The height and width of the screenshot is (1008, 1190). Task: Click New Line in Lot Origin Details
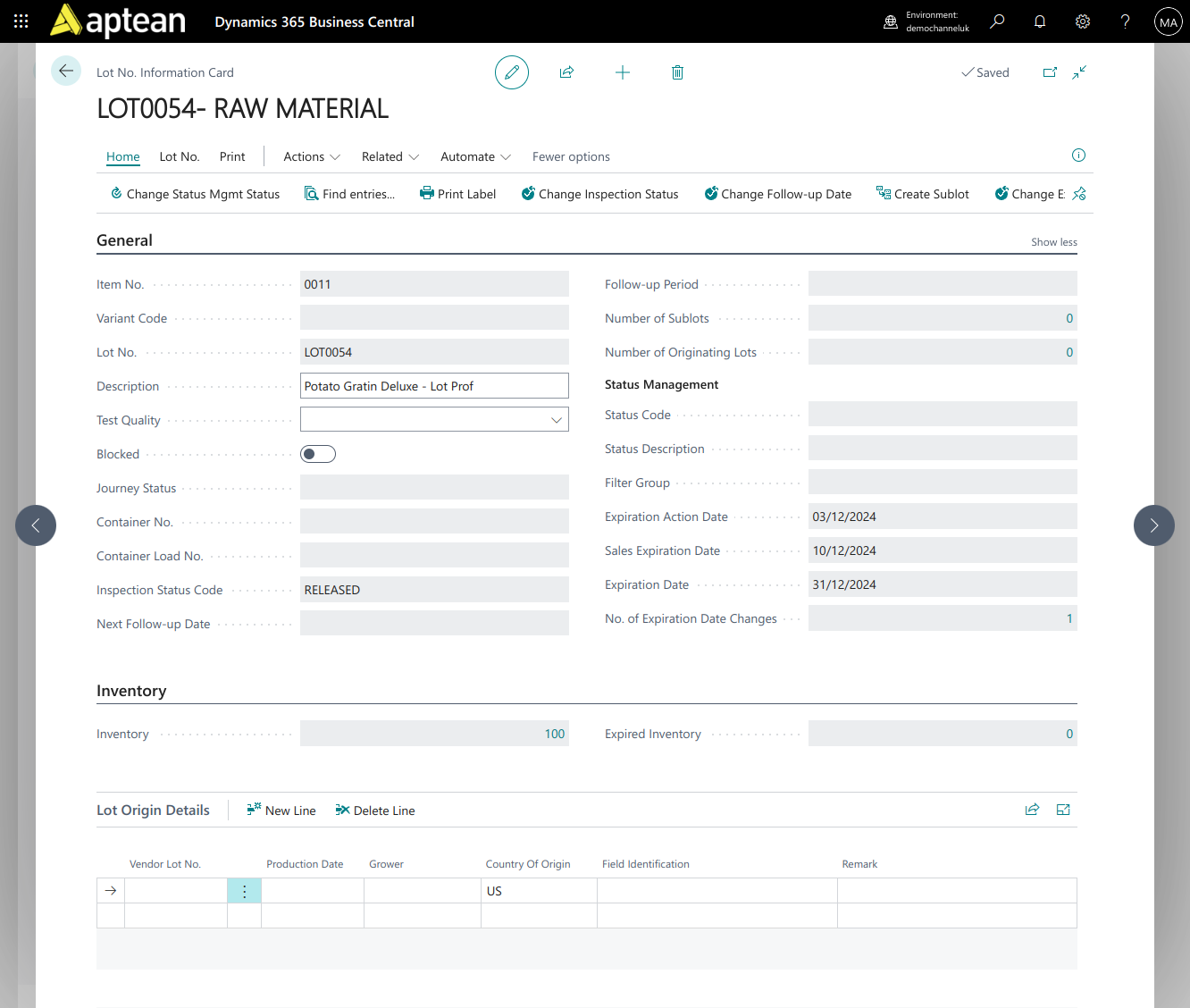tap(281, 811)
